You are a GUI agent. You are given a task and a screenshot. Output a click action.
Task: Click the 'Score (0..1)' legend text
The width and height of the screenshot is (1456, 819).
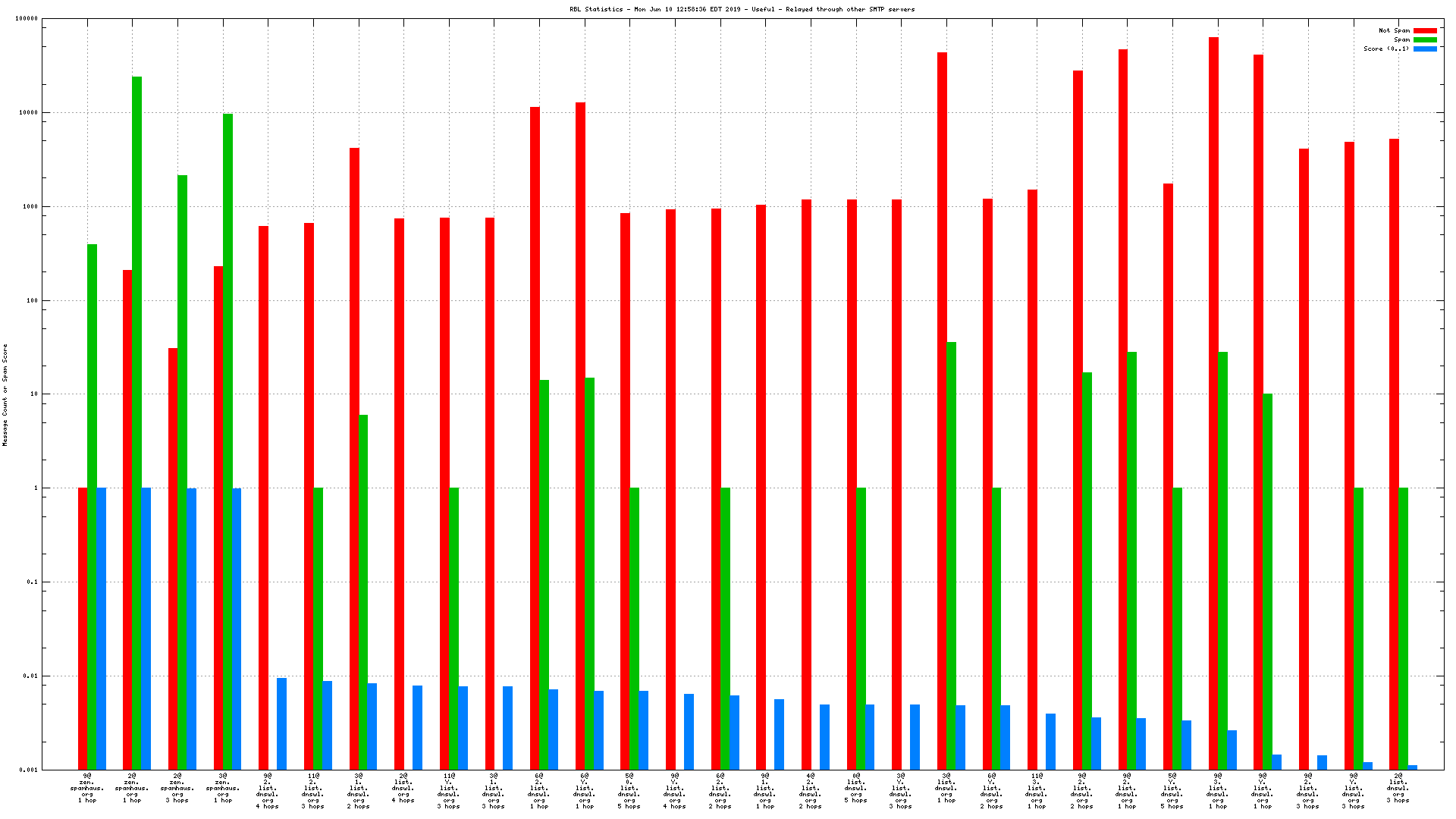tap(1386, 49)
